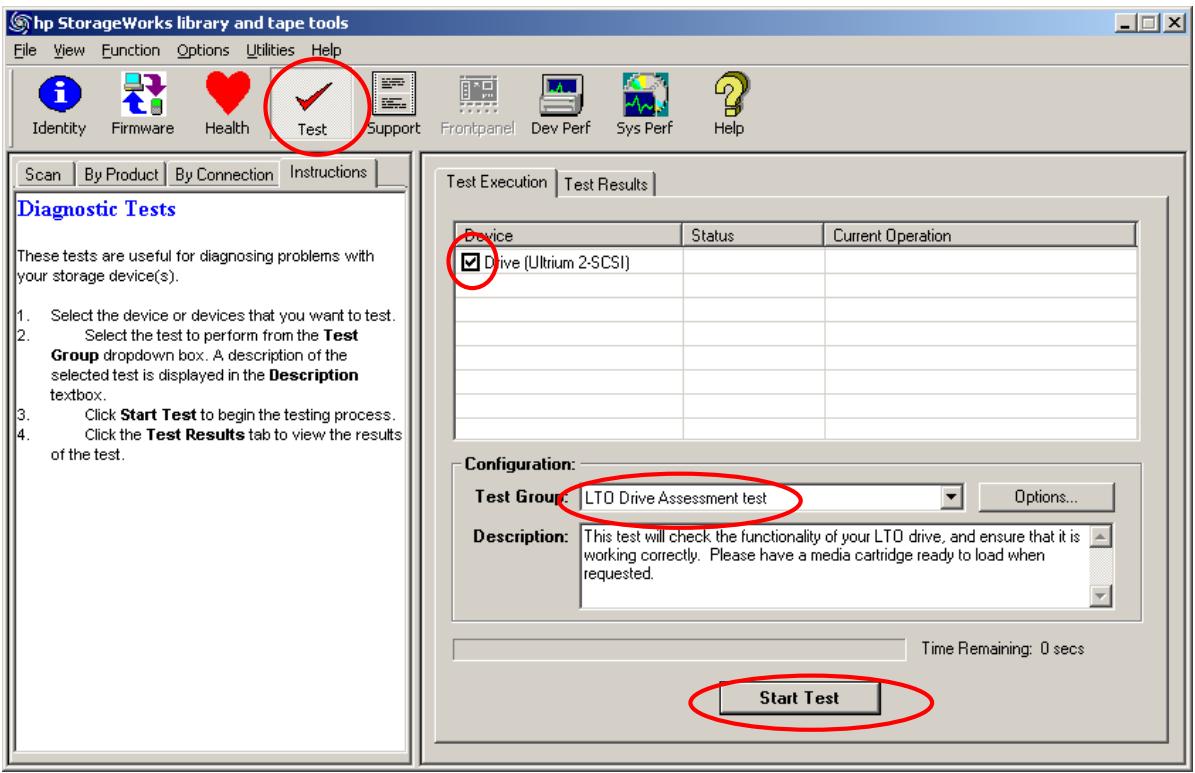
Task: Open the Support ticket tool
Action: (x=393, y=105)
